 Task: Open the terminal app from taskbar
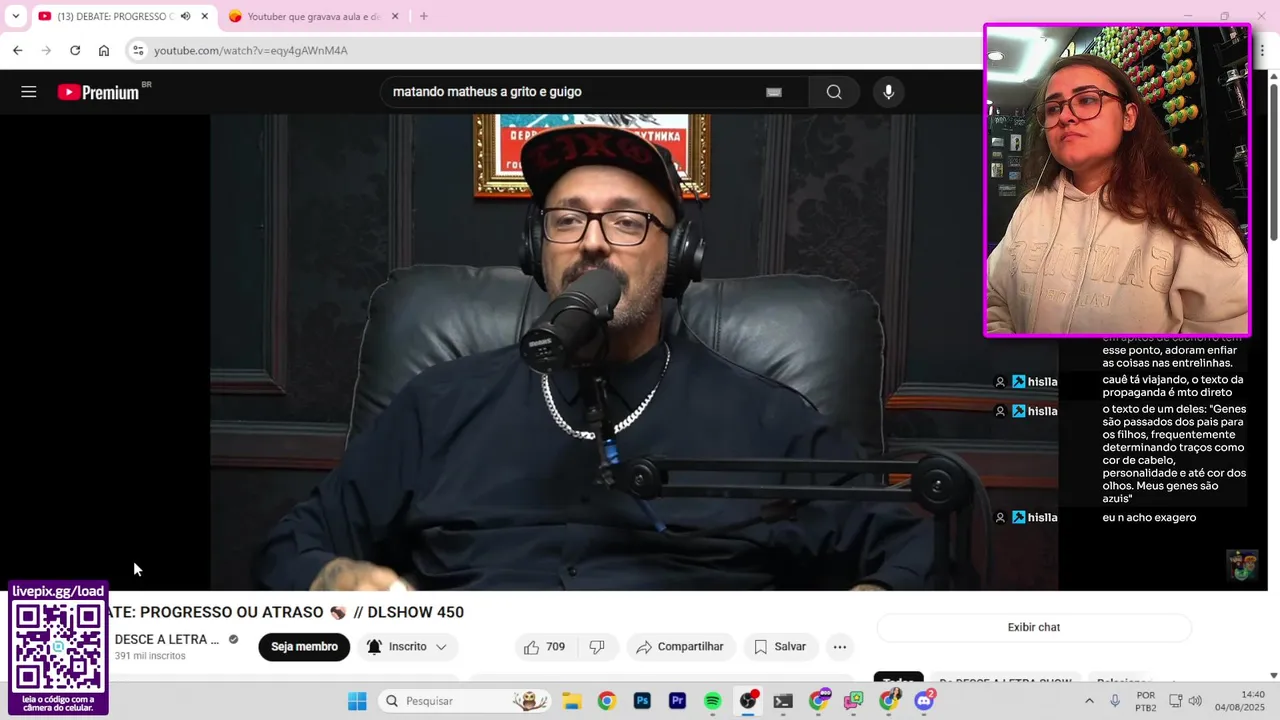783,701
